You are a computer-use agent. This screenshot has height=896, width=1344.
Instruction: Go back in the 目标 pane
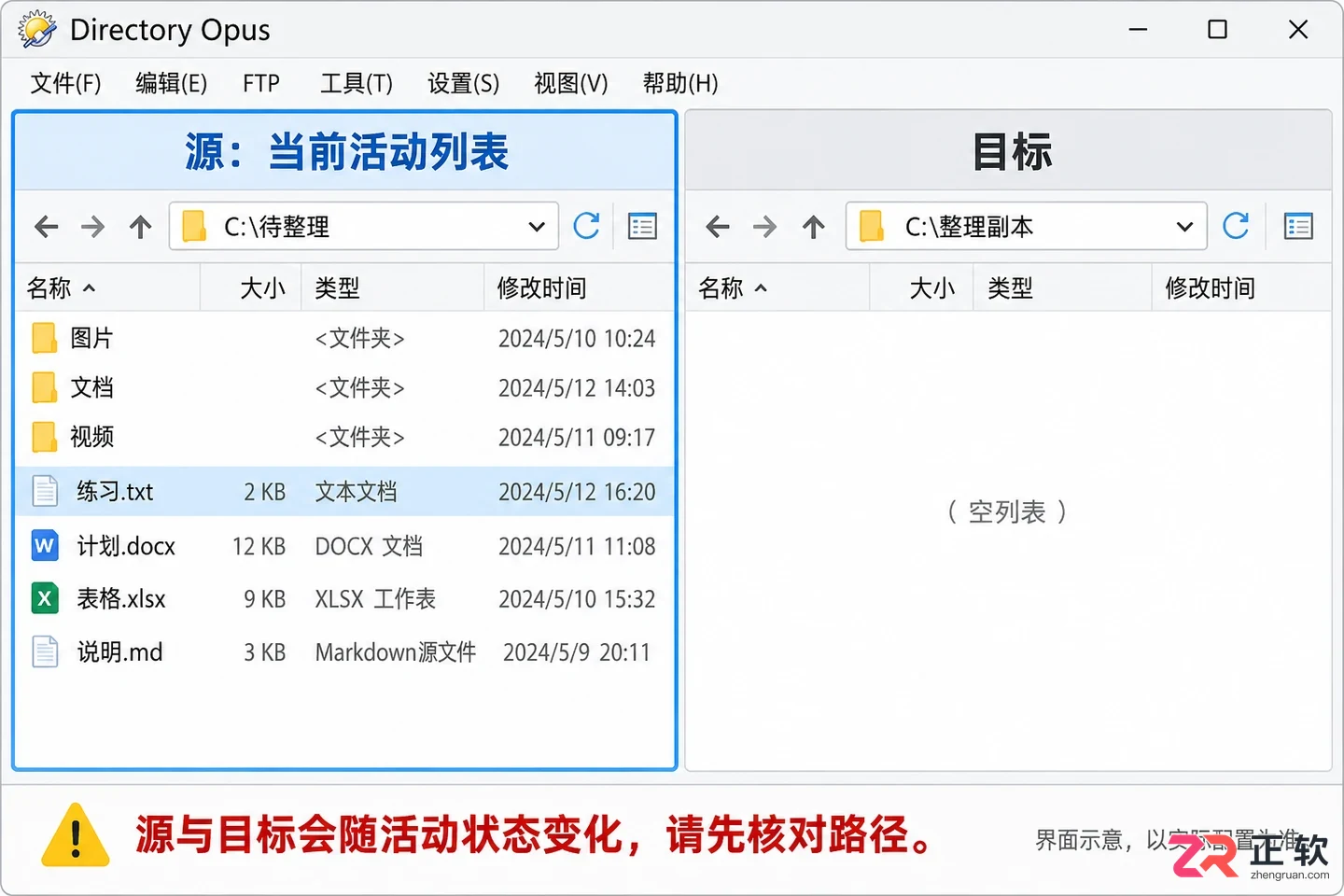[x=718, y=227]
